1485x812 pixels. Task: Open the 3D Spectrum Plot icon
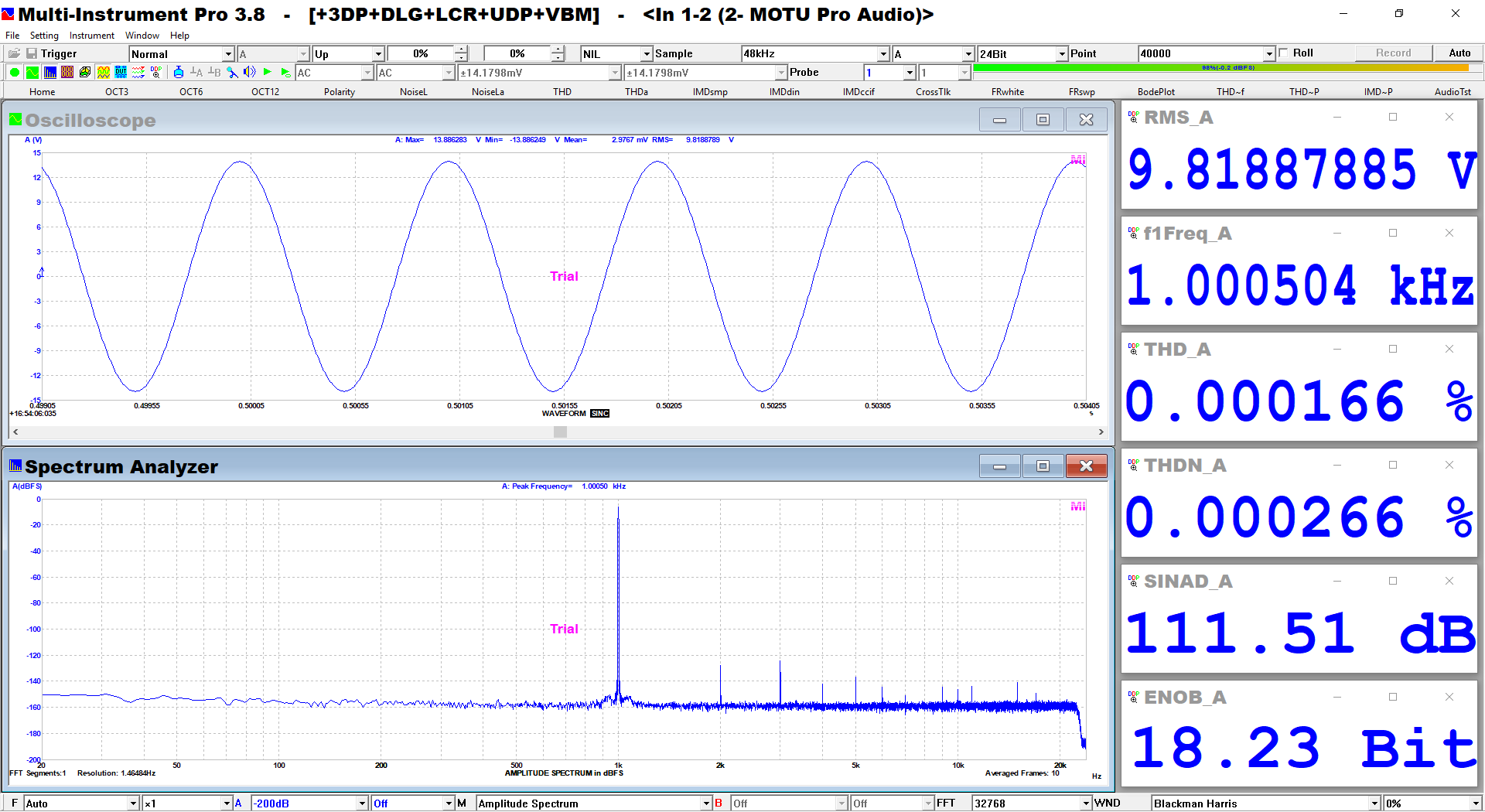(85, 72)
